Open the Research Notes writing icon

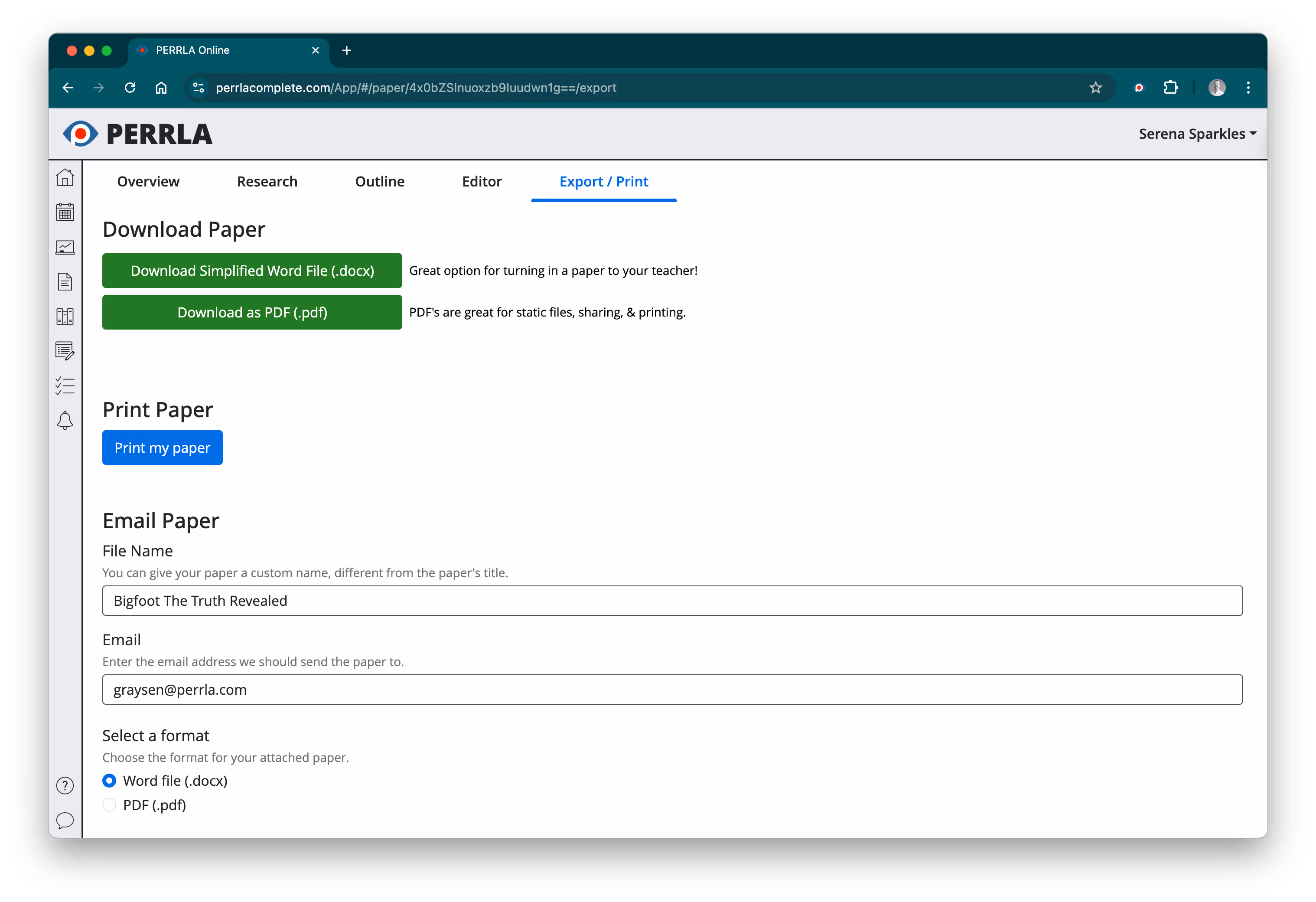[x=65, y=351]
